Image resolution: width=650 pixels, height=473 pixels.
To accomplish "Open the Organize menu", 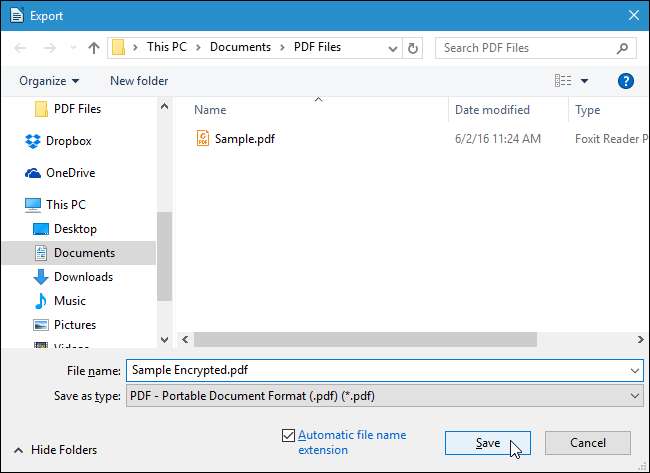I will pyautogui.click(x=47, y=81).
